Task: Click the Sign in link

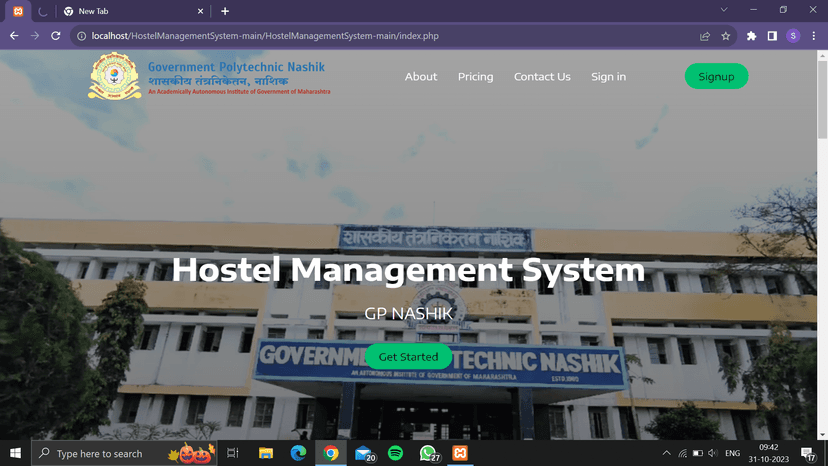Action: pos(608,76)
